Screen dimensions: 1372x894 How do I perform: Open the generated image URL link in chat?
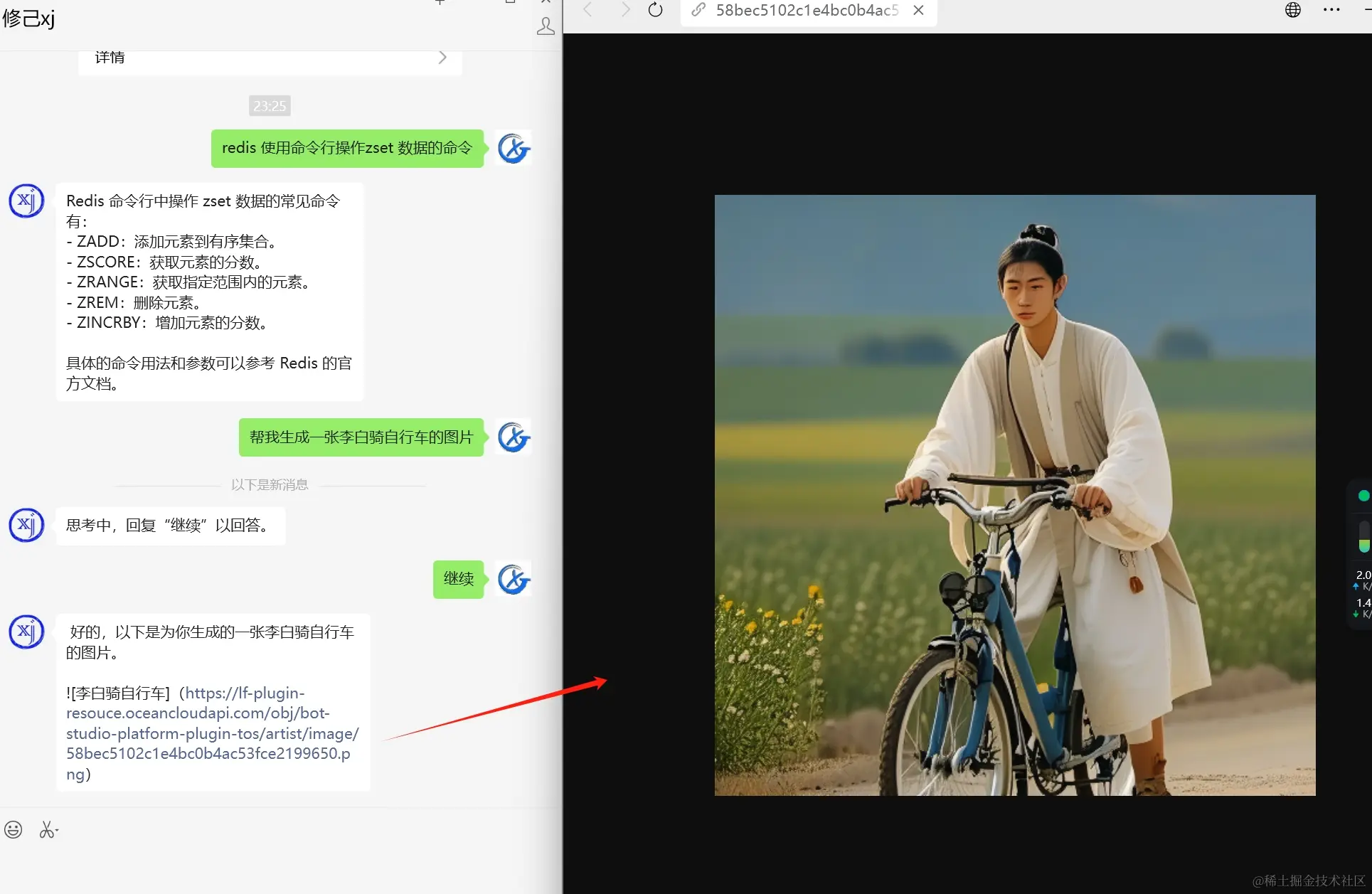(x=212, y=733)
